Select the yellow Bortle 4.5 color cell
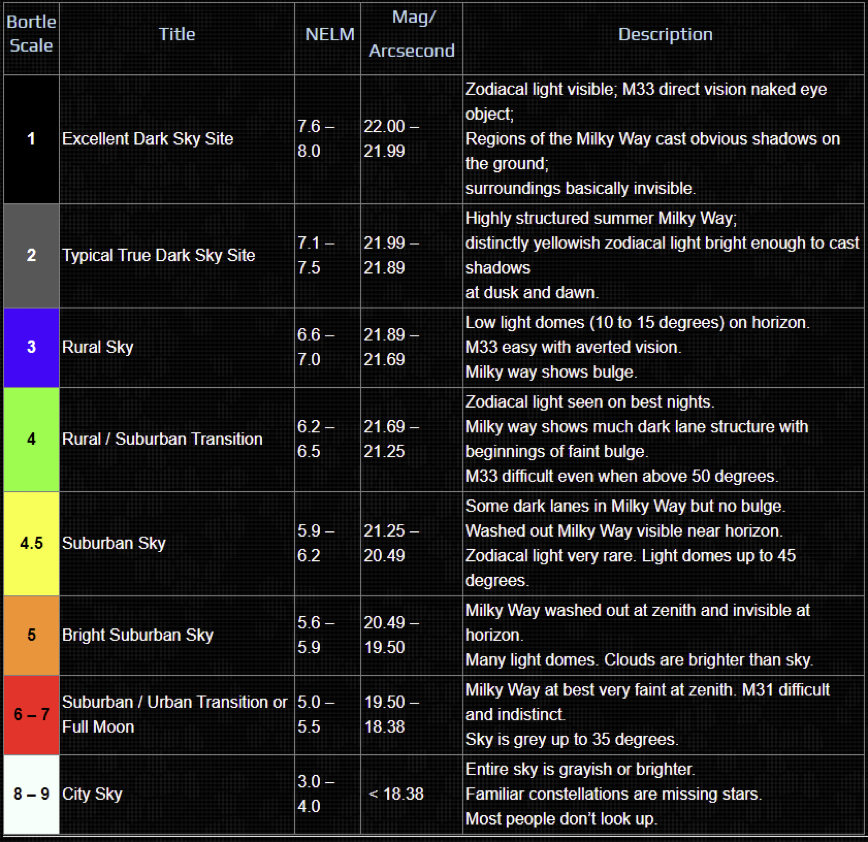This screenshot has width=868, height=842. [x=32, y=543]
